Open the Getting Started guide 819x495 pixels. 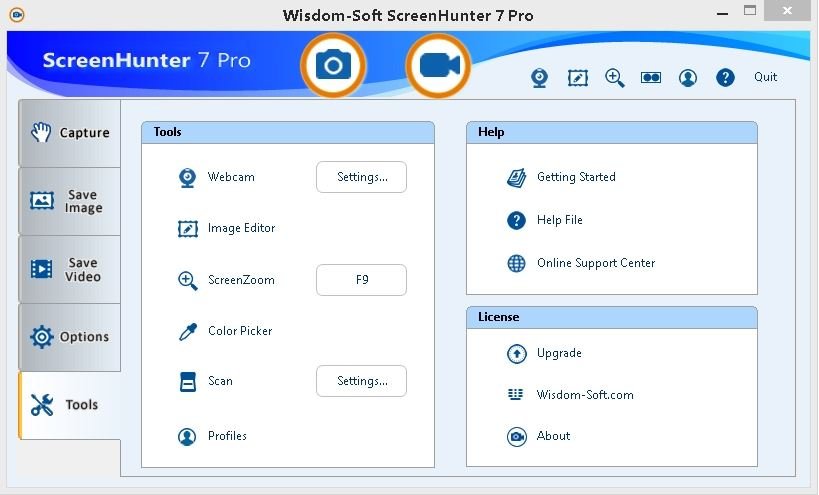[575, 177]
